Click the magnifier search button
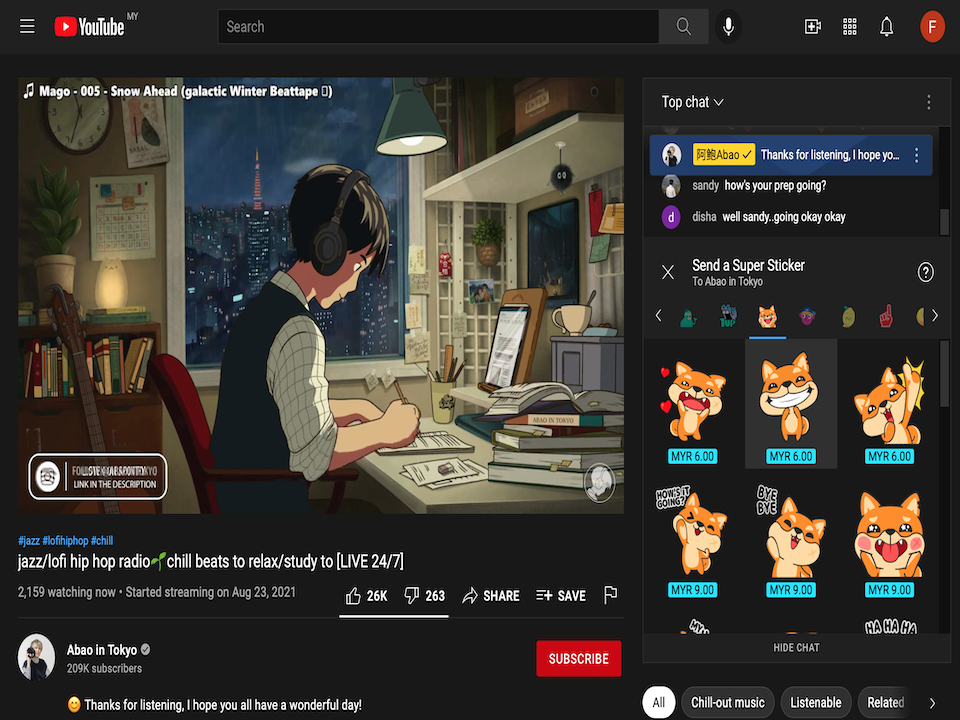Viewport: 960px width, 720px height. coord(683,27)
